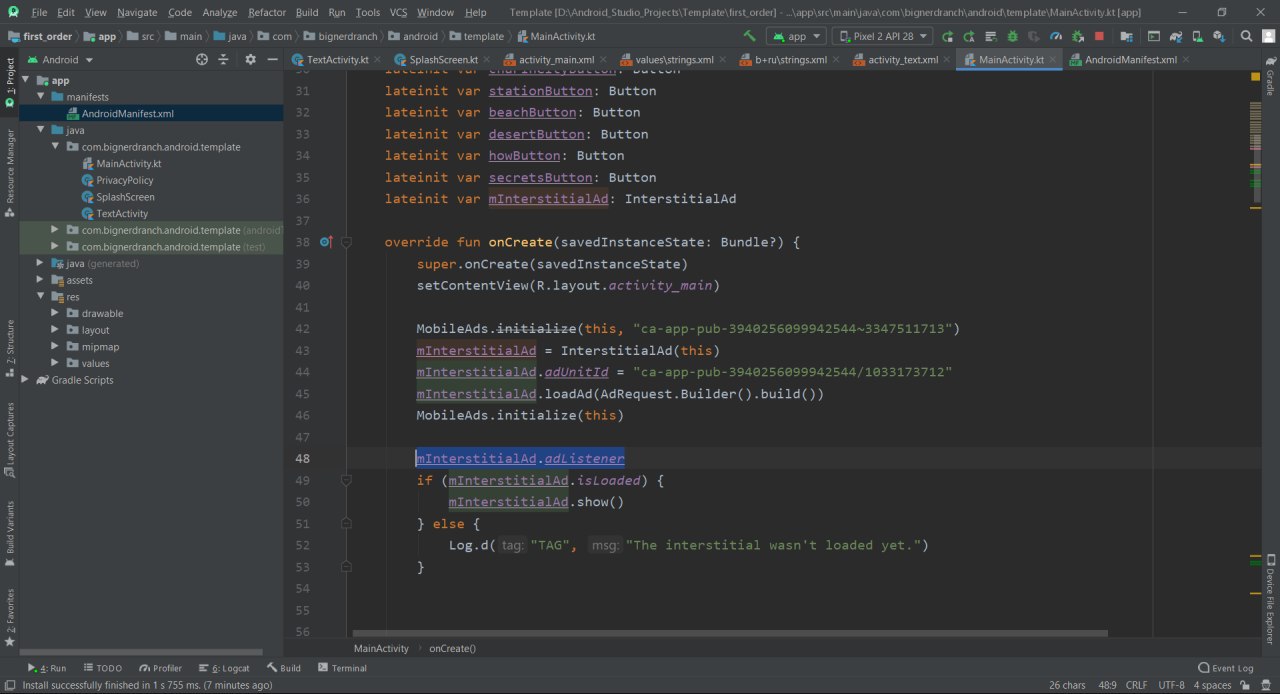
Task: Open Project panel settings gear
Action: click(250, 60)
